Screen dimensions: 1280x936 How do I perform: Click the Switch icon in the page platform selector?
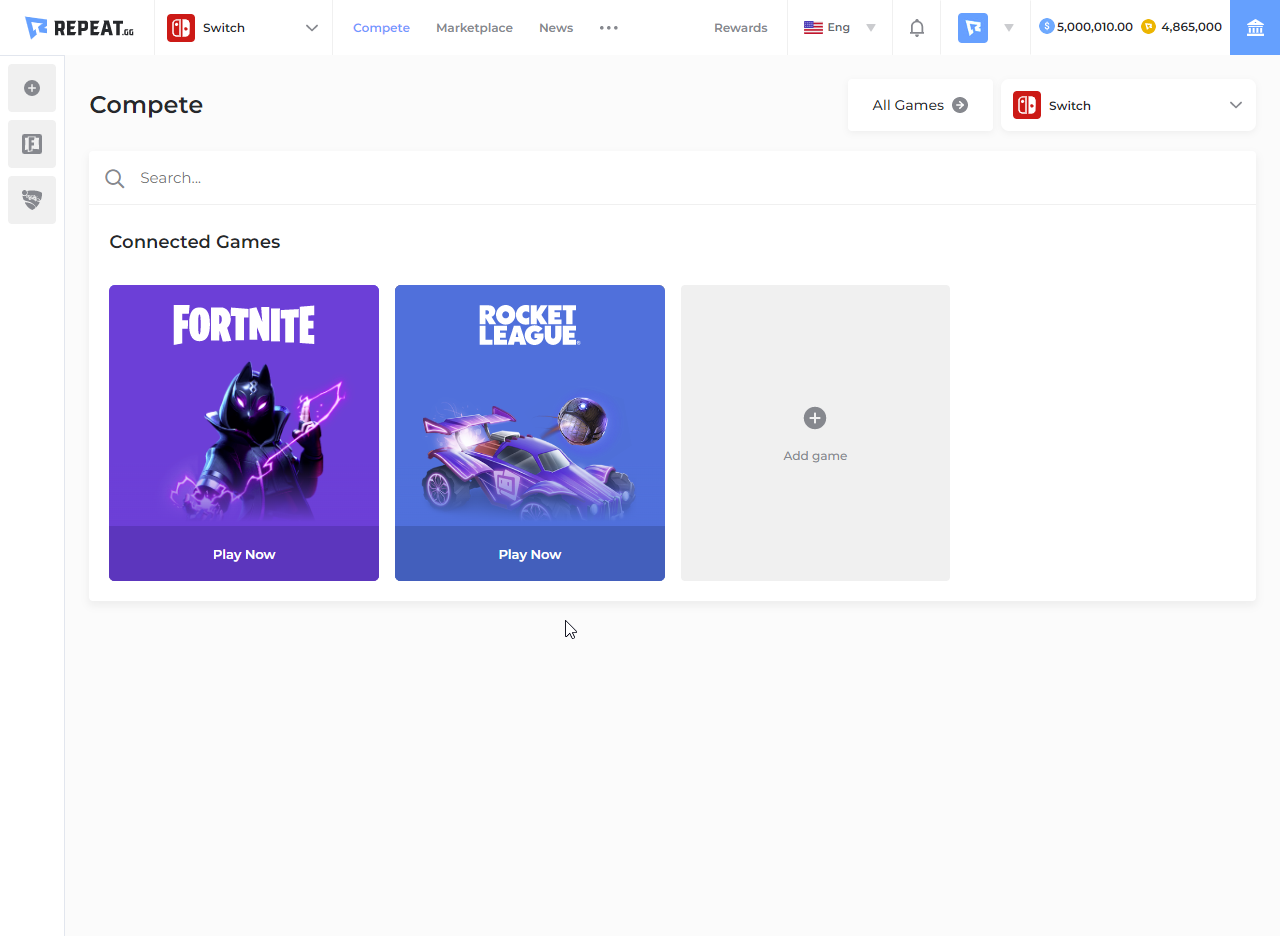[1027, 105]
